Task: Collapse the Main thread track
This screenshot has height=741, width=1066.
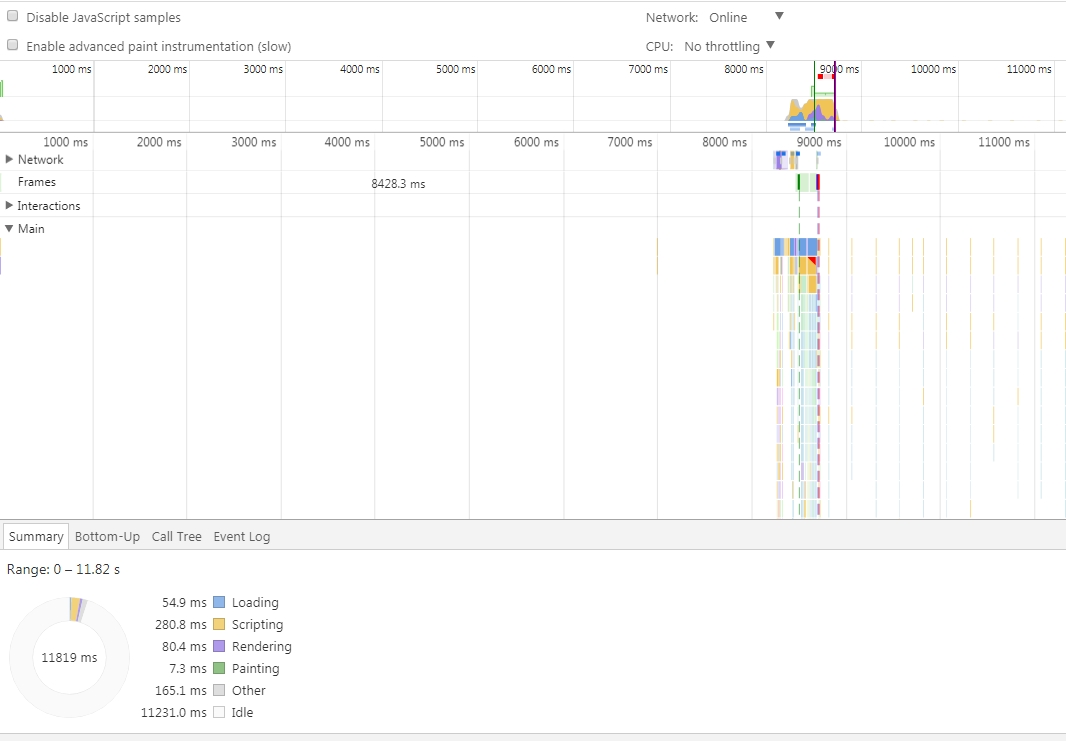Action: click(x=10, y=228)
